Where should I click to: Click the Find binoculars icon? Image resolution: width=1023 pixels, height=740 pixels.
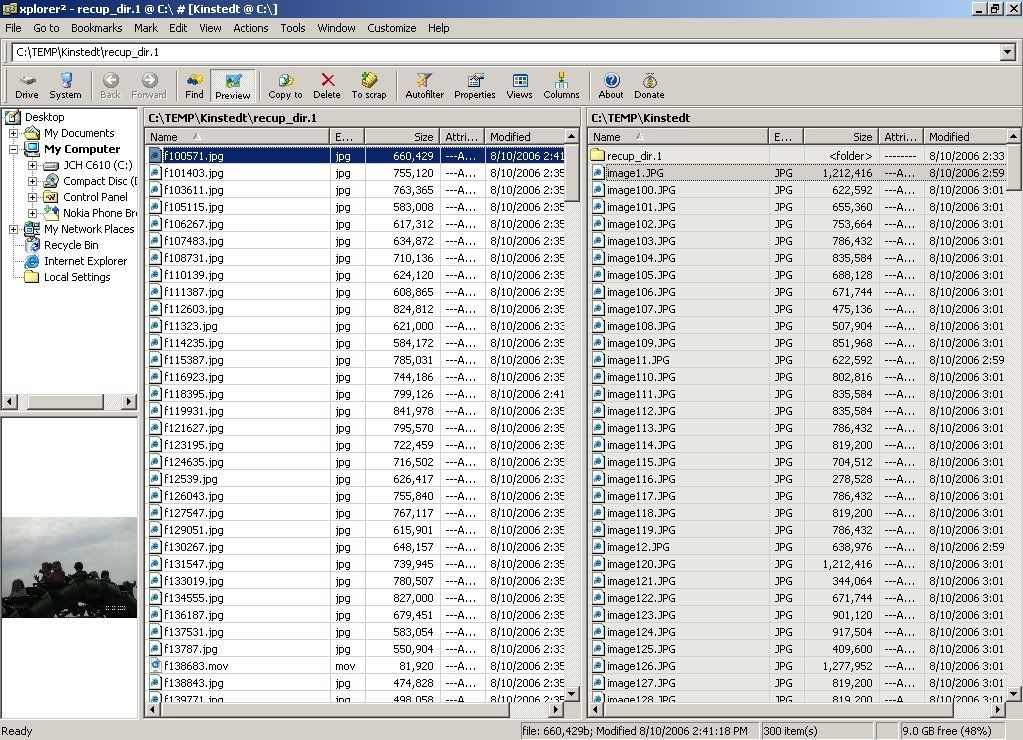pyautogui.click(x=194, y=85)
